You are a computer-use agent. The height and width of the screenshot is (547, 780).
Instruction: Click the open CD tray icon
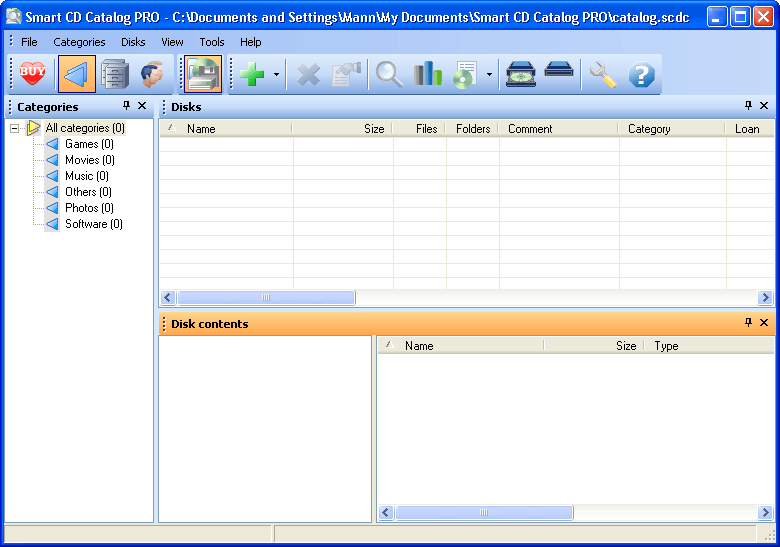[521, 74]
